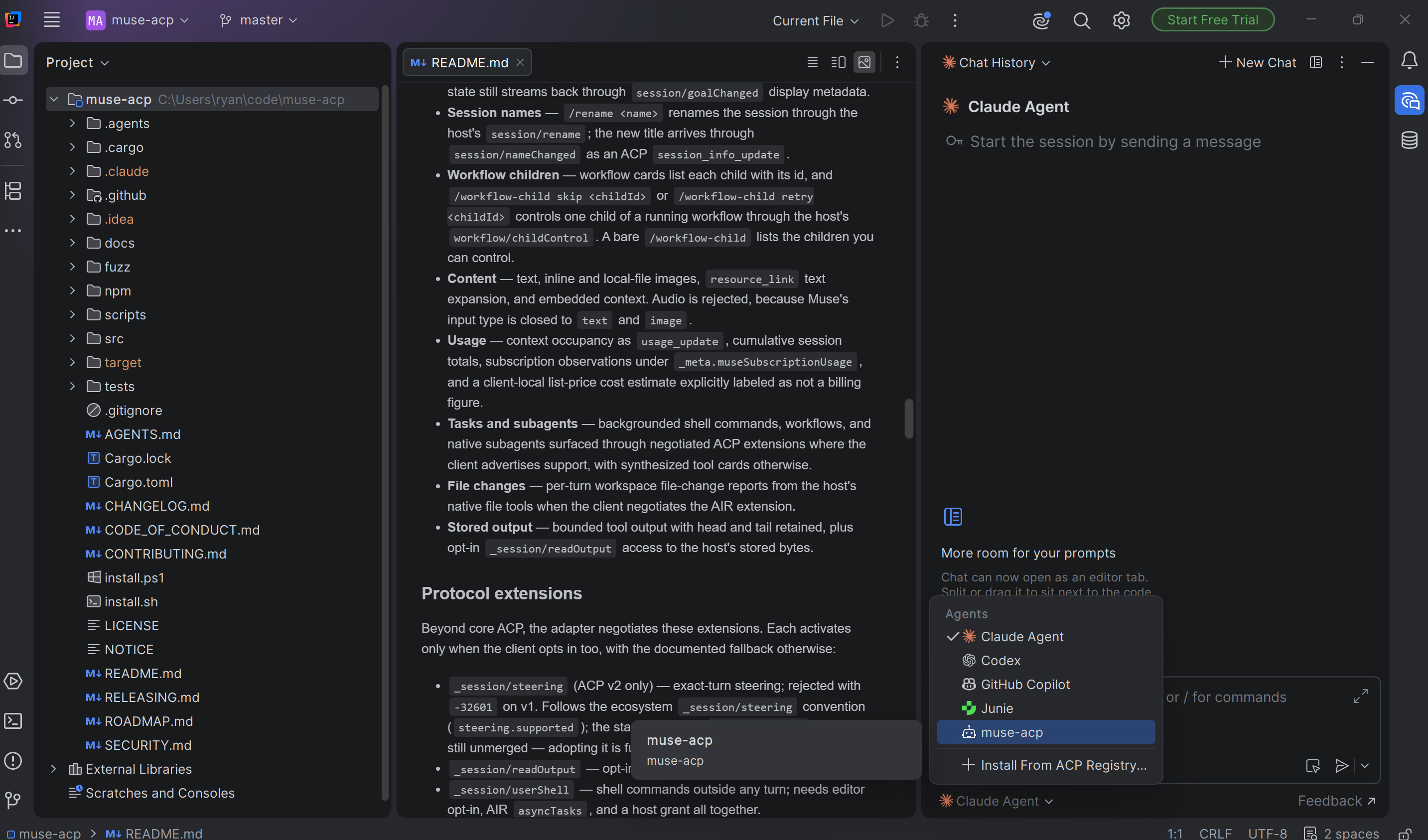Screen dimensions: 1428x840
Task: Open the Database tool window
Action: click(x=1409, y=140)
